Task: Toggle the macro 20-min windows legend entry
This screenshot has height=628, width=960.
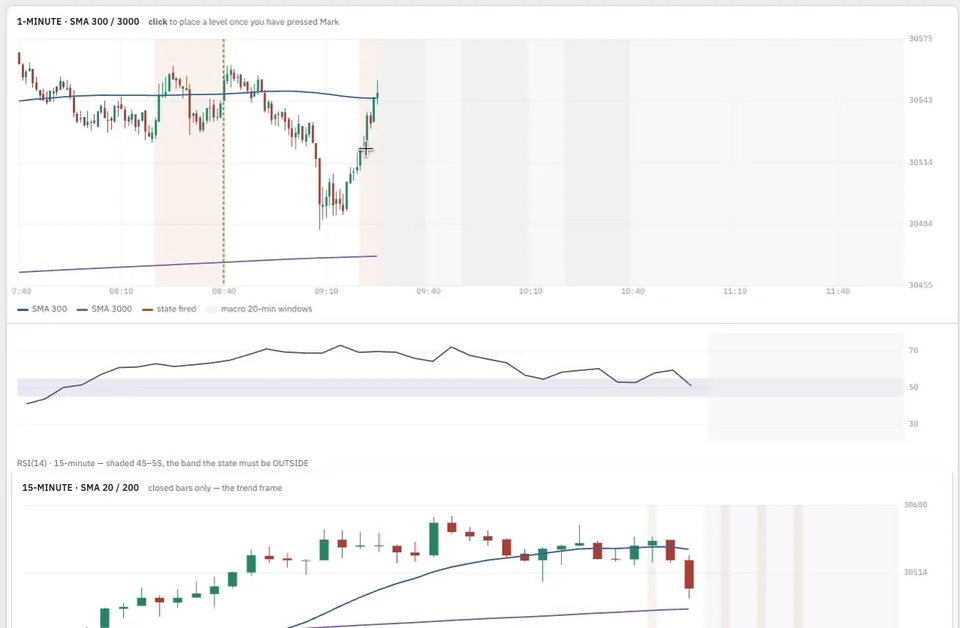Action: 259,309
